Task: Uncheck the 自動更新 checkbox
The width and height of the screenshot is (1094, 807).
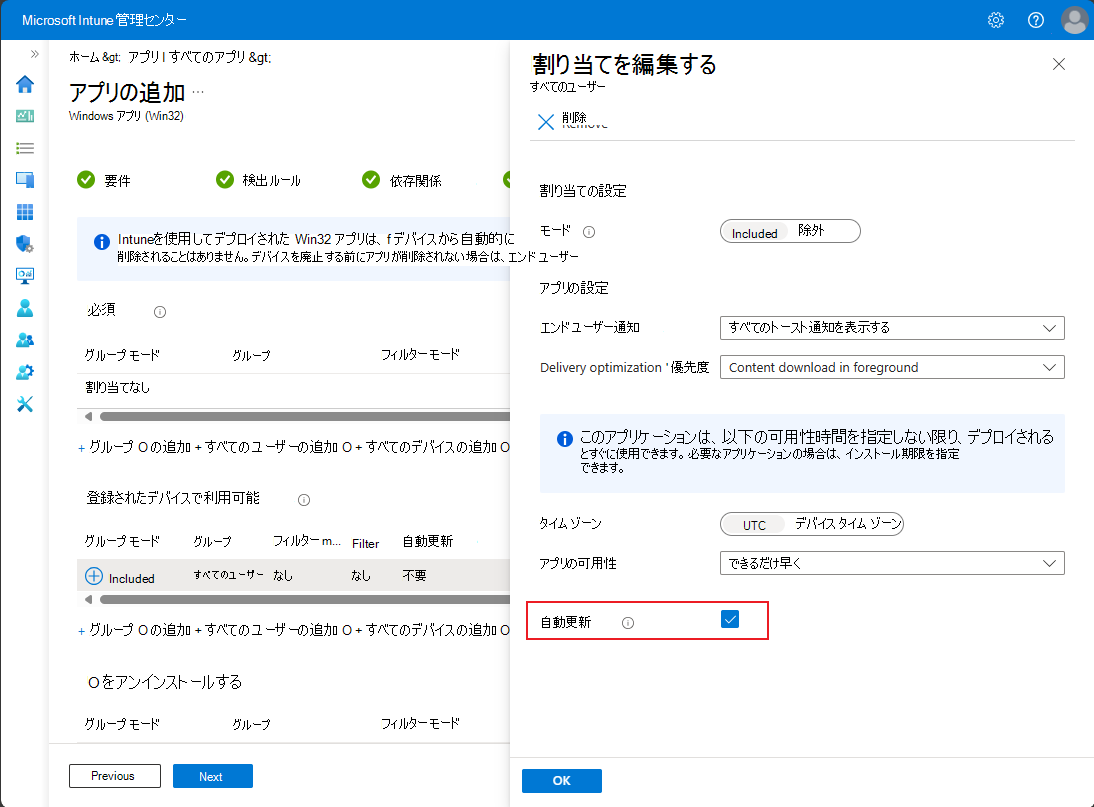Action: pyautogui.click(x=730, y=620)
